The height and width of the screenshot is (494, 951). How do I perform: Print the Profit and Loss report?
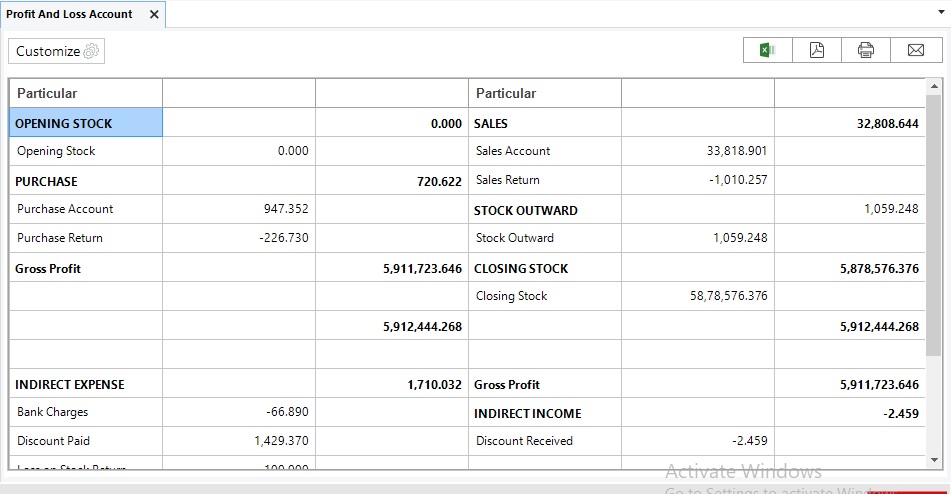point(866,50)
